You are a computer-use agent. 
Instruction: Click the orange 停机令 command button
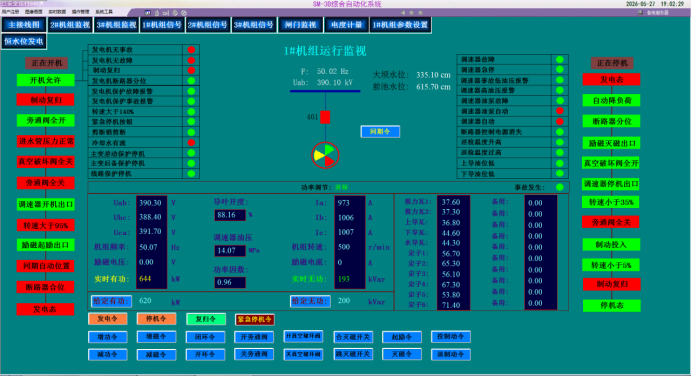click(156, 319)
